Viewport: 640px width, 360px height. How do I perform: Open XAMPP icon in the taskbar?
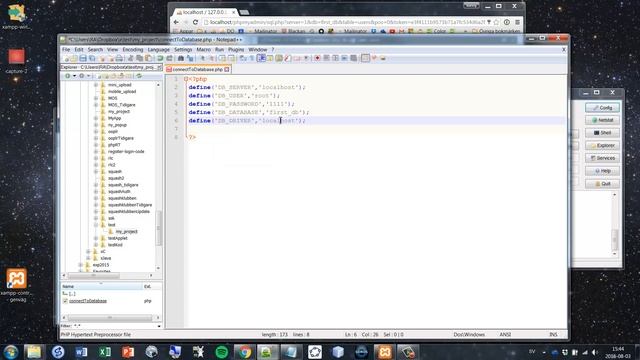pyautogui.click(x=384, y=352)
